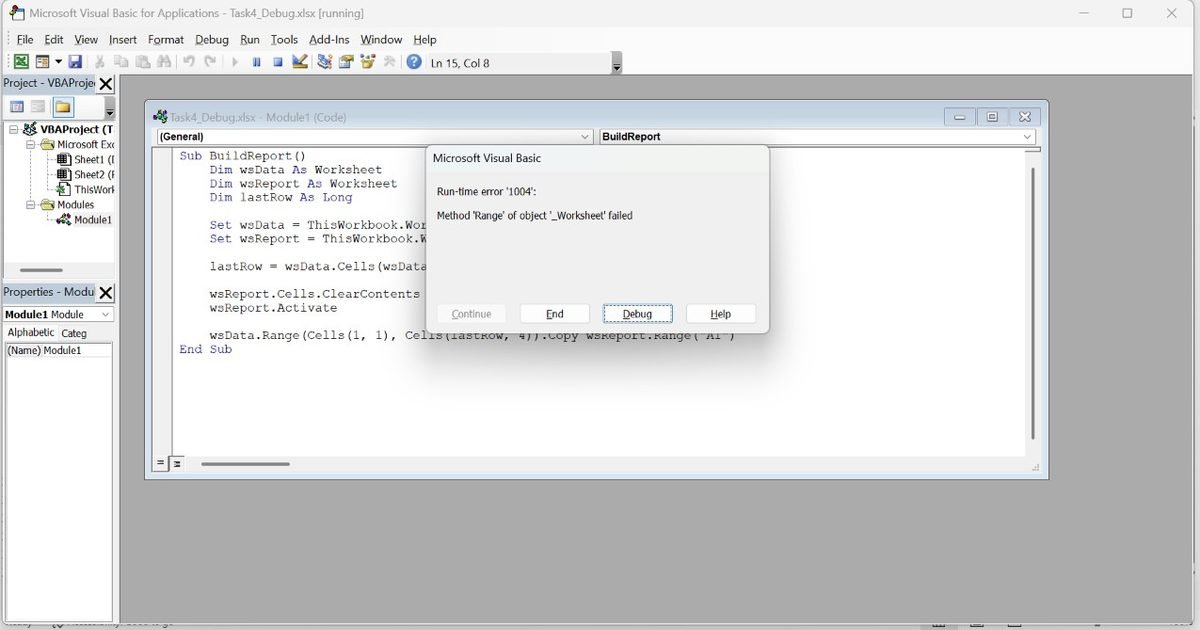
Task: Click the Cut scissors icon
Action: (x=100, y=62)
